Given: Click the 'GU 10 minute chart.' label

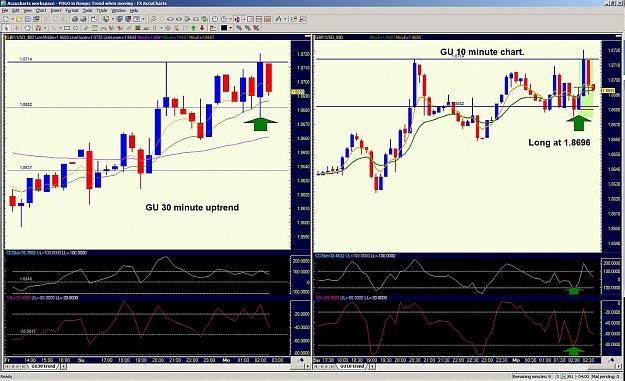Looking at the screenshot, I should pyautogui.click(x=482, y=52).
